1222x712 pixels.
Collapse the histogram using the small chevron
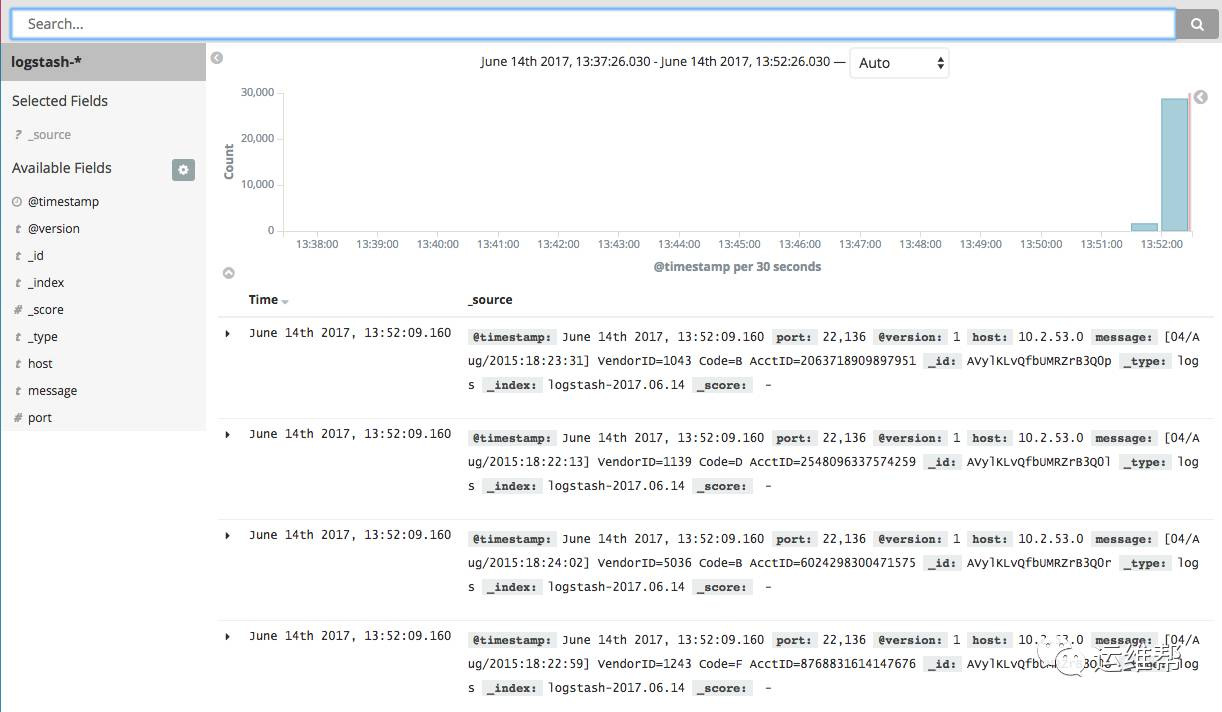point(228,272)
